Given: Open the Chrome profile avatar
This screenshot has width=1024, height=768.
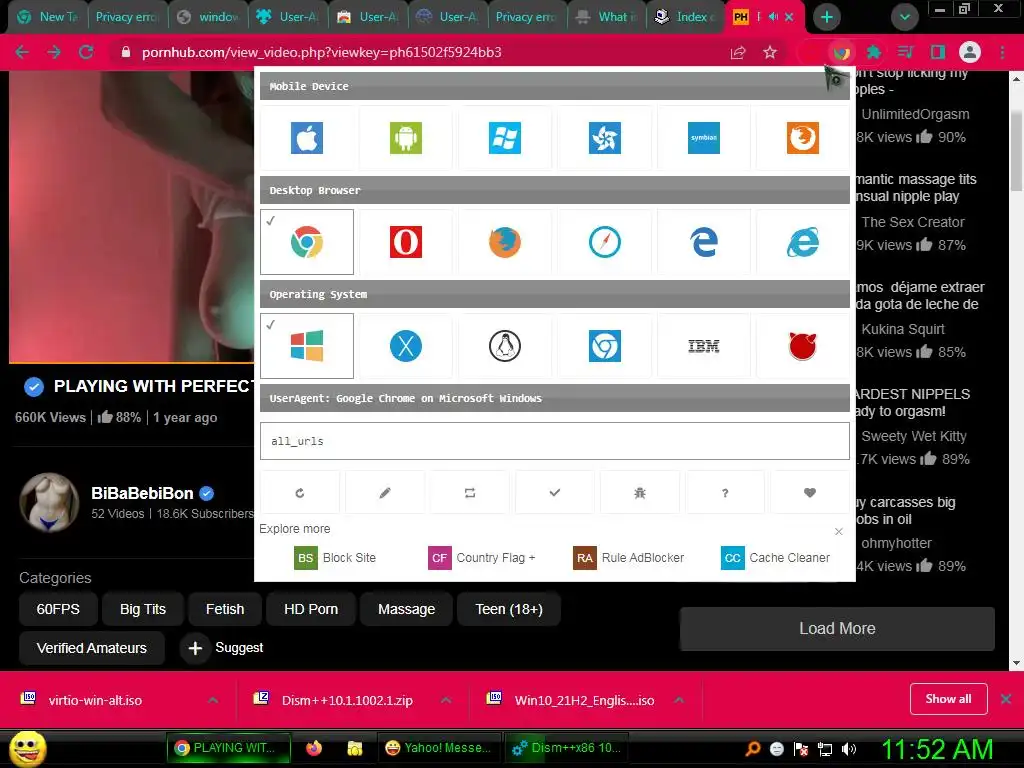Looking at the screenshot, I should 970,52.
